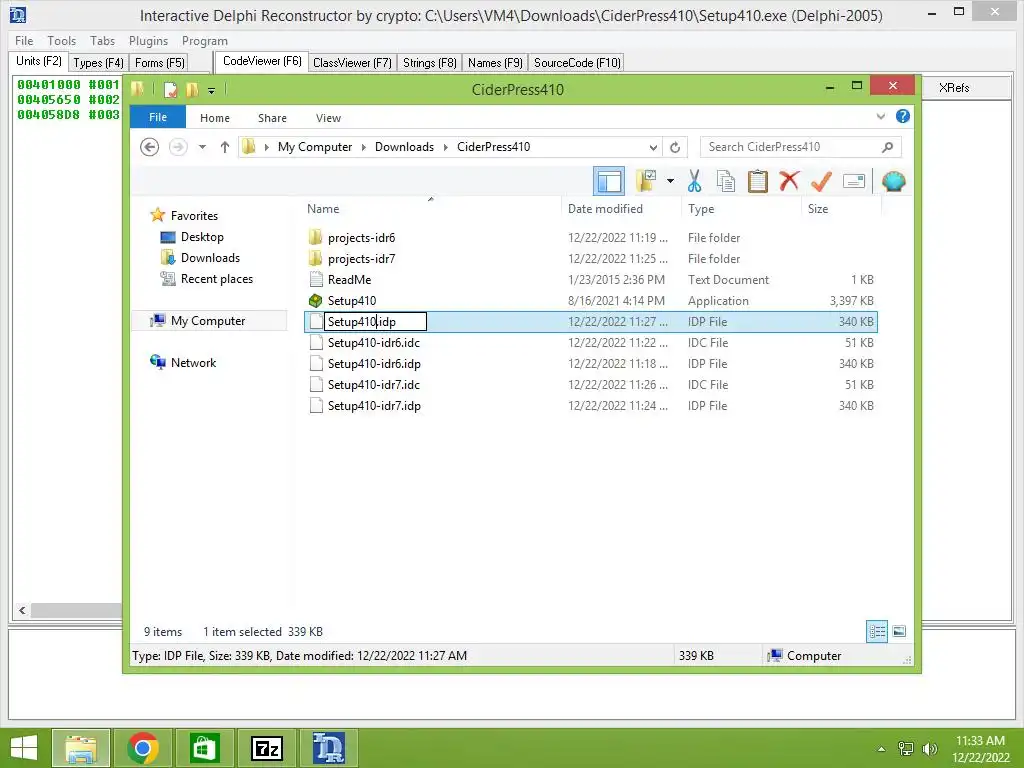
Task: Click inside the Setup410.idp rename box
Action: [x=376, y=321]
